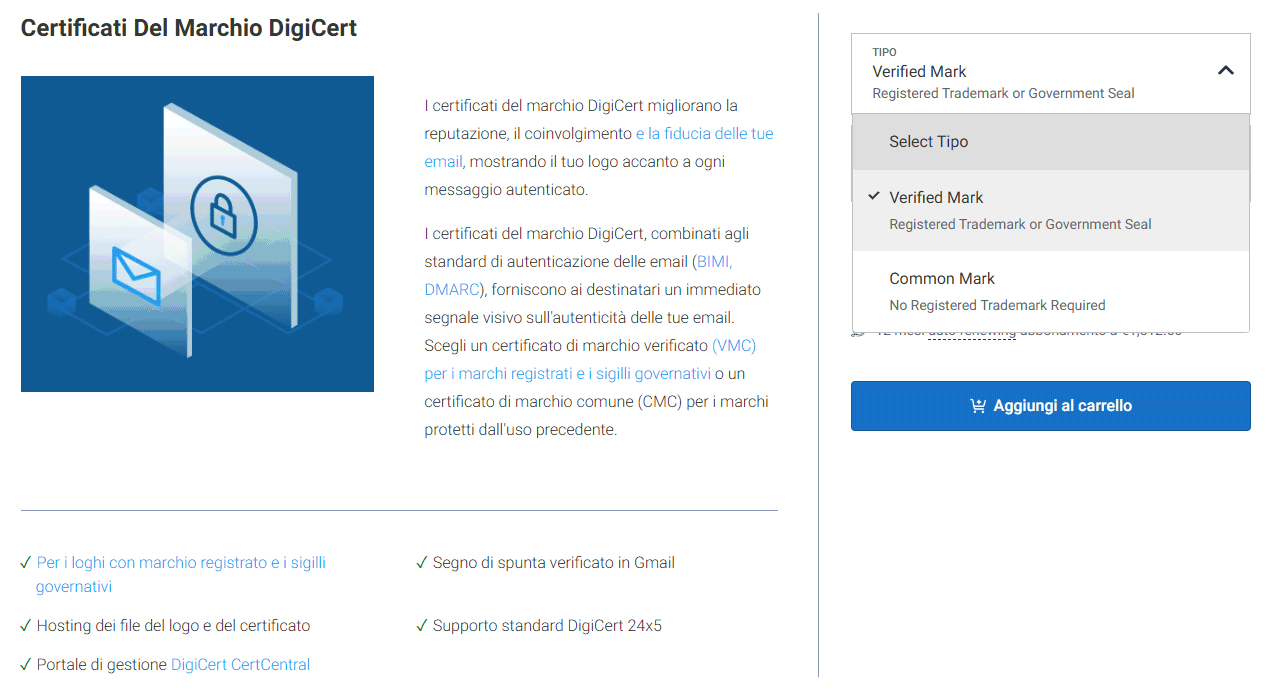1273x691 pixels.
Task: Choose the 'Select Tipo' placeholder option
Action: tap(1050, 142)
